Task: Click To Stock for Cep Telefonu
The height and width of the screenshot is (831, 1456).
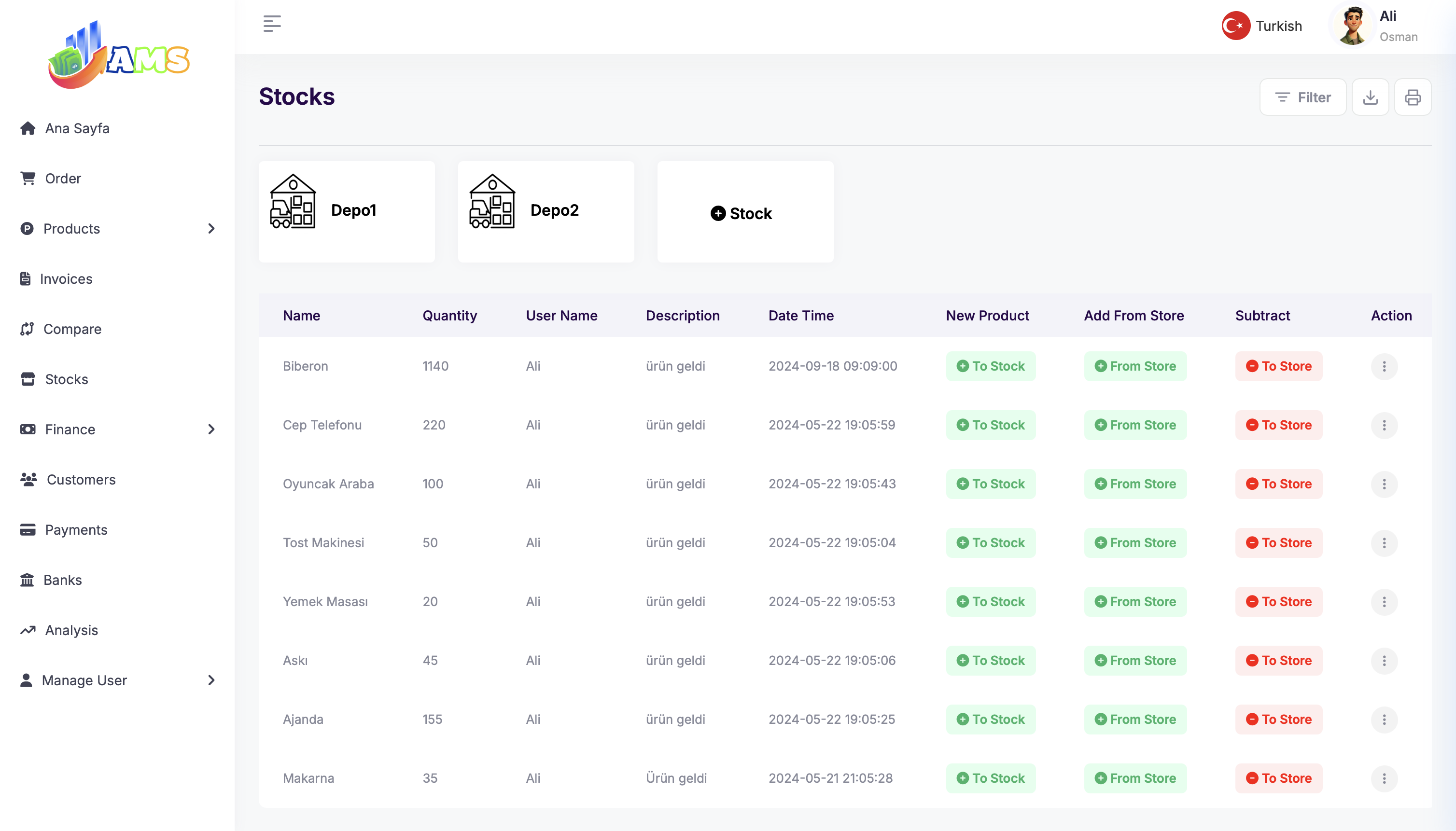Action: click(x=990, y=425)
